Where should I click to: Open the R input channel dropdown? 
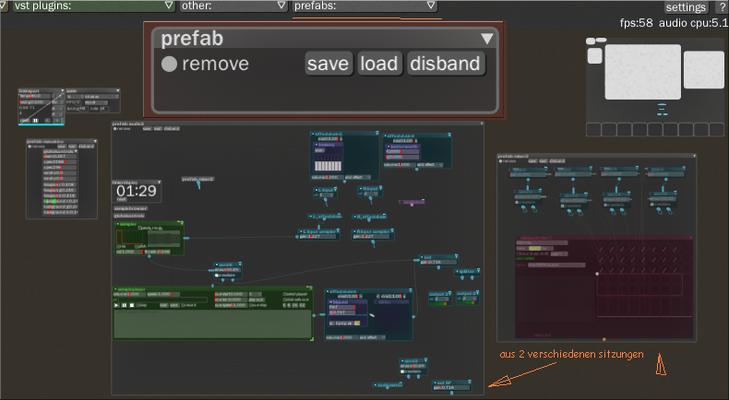click(x=370, y=194)
